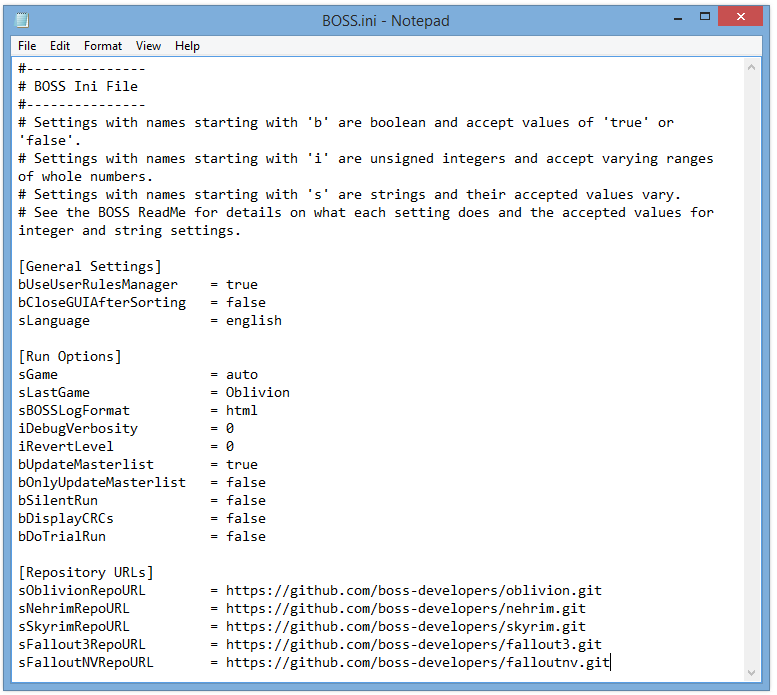Screen dimensions: 777x695
Task: Click the 'true' value of bUseUserRulesManager
Action: point(242,284)
